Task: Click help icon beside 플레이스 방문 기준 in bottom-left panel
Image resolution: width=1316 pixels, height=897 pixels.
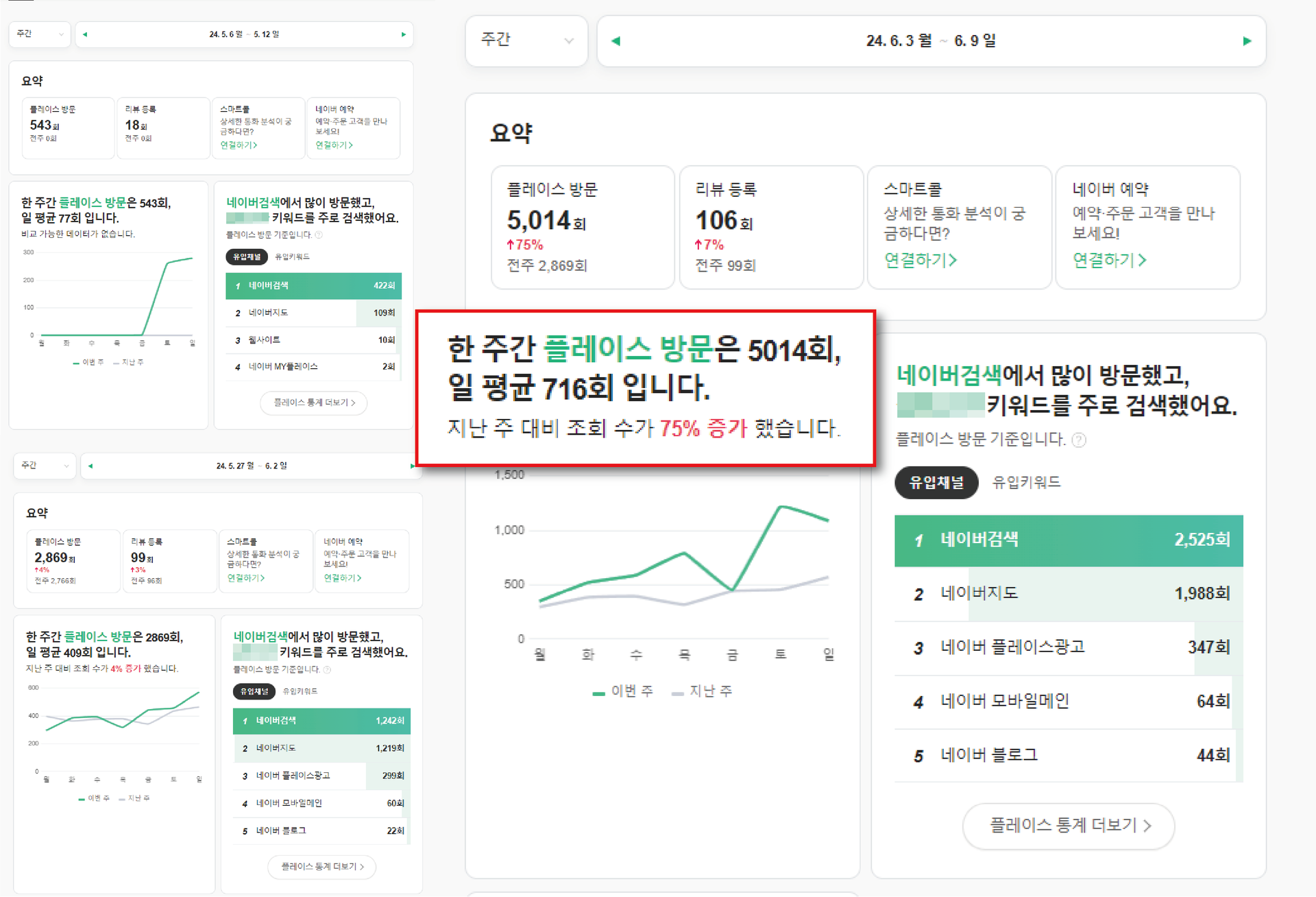Action: (327, 670)
